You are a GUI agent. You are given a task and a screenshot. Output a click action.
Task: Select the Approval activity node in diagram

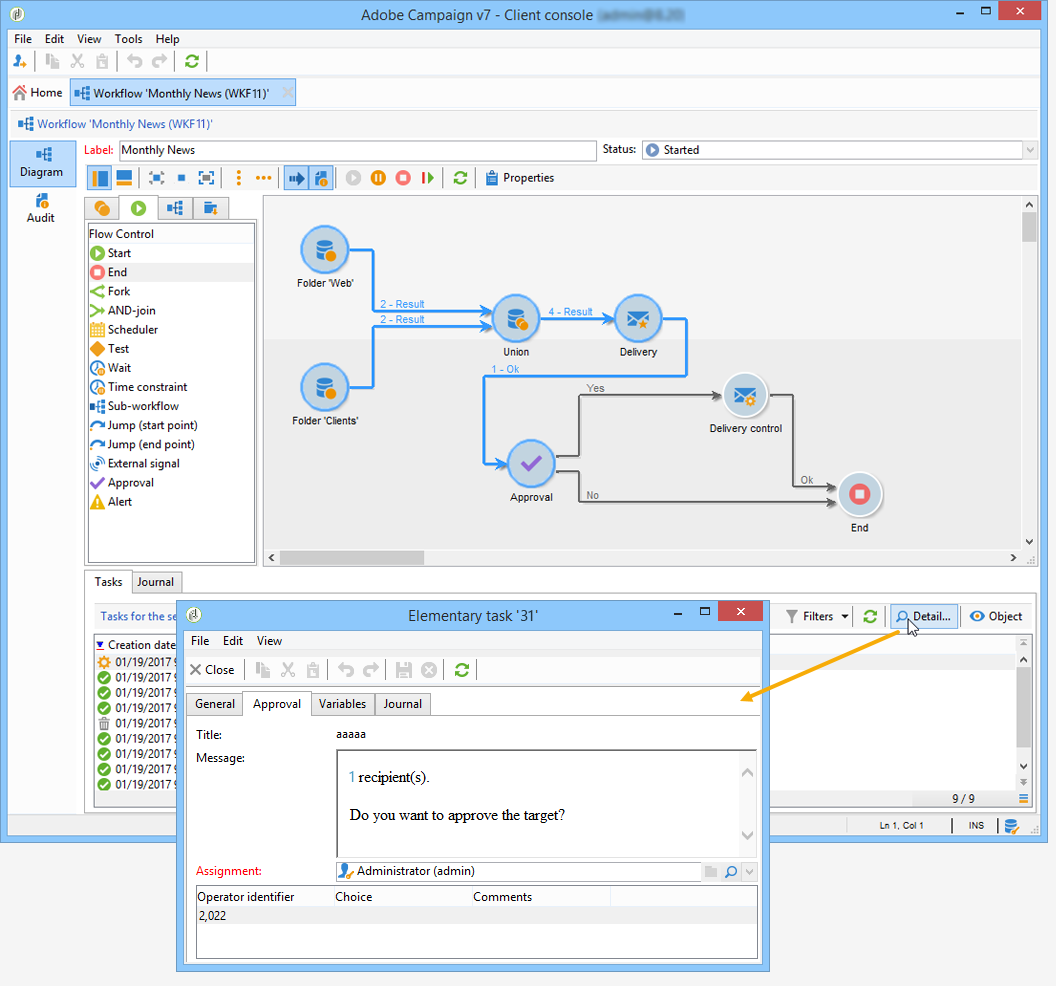[x=531, y=463]
